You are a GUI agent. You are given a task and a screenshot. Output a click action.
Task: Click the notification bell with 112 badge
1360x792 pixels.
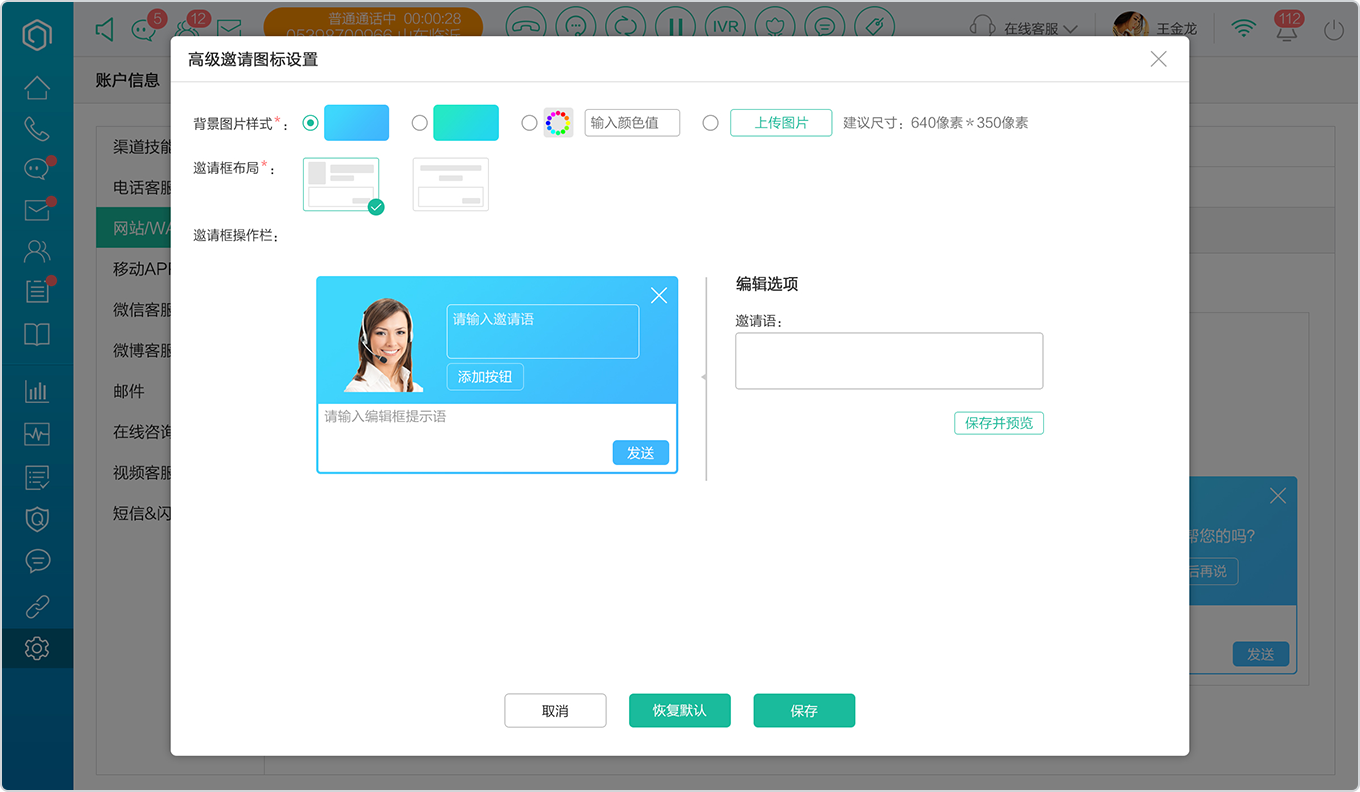click(x=1287, y=30)
